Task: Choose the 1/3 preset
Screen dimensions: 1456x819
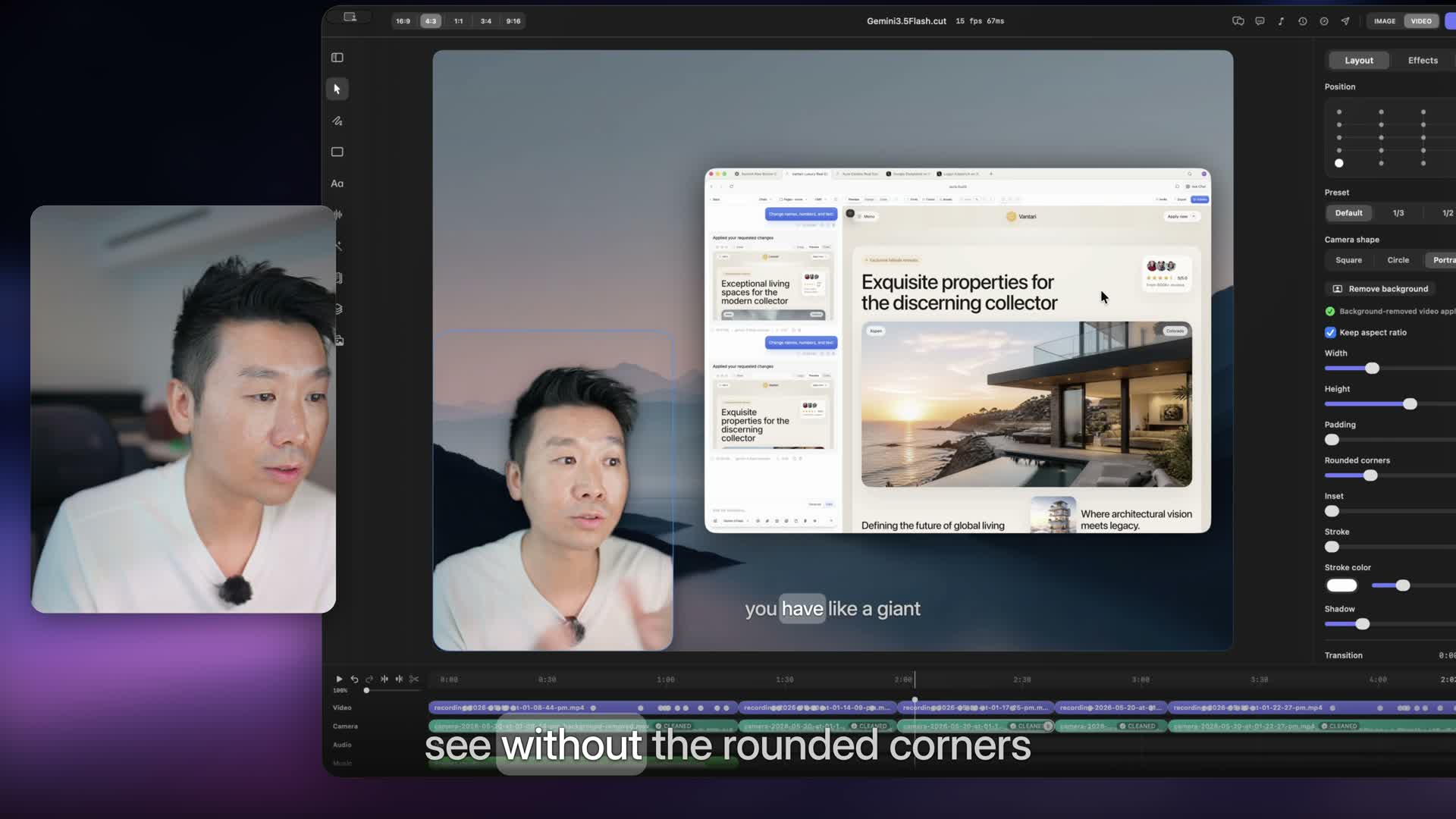Action: tap(1398, 213)
